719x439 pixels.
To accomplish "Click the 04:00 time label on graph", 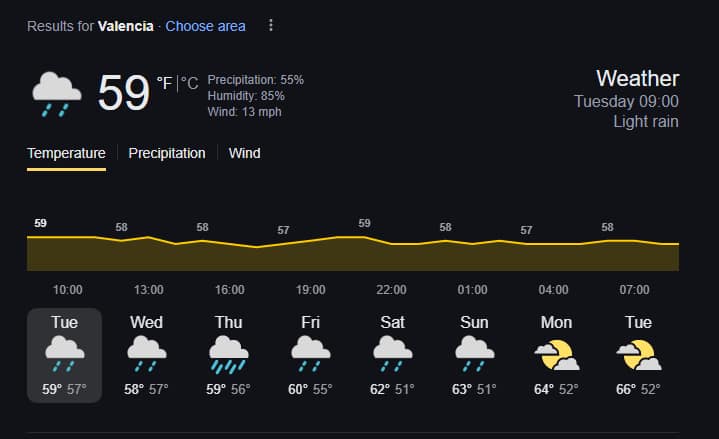I will pos(553,290).
